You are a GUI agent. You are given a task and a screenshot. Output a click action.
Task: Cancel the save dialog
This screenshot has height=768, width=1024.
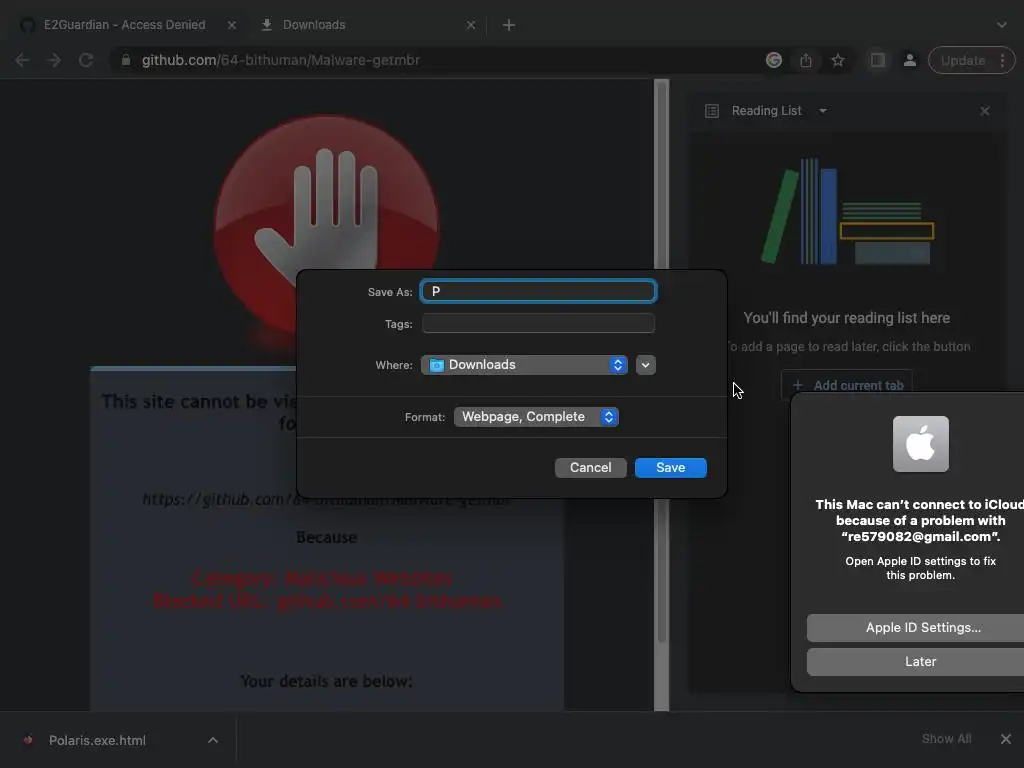click(x=590, y=468)
